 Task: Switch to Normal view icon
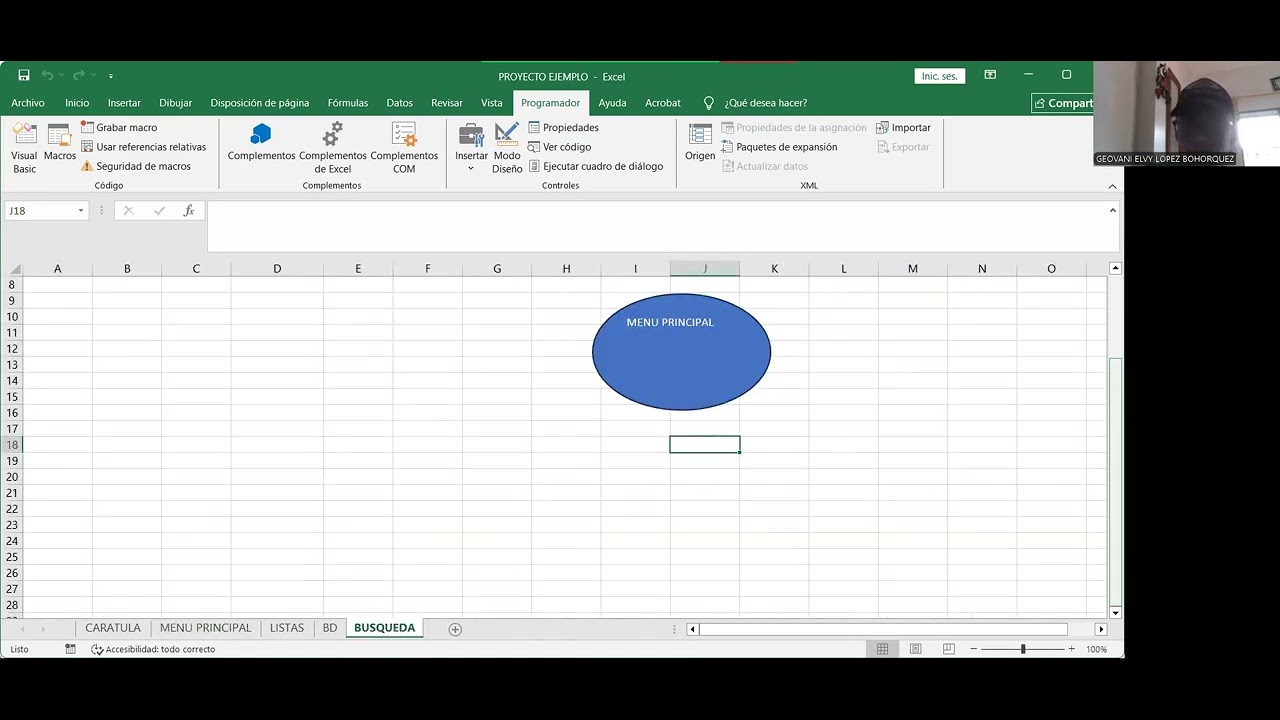(x=882, y=649)
